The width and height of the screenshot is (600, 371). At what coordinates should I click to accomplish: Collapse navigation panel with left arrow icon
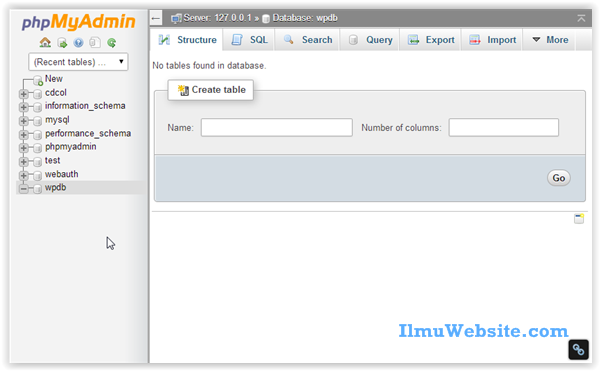pos(156,18)
